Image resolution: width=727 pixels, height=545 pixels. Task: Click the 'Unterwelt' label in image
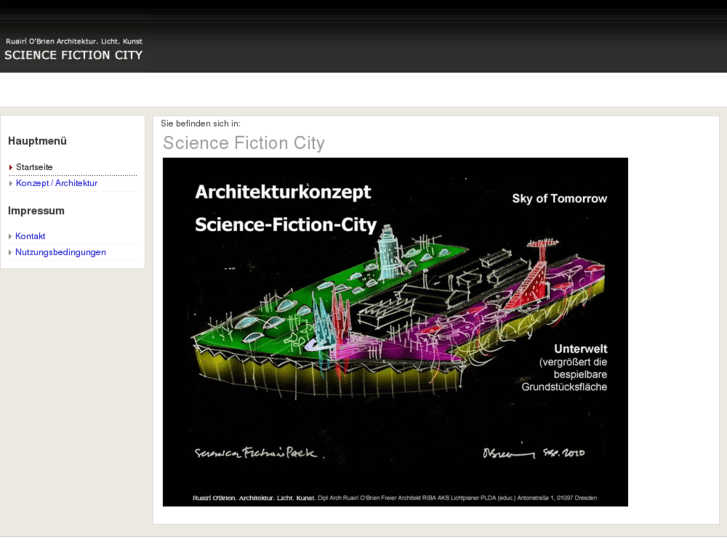pos(580,349)
